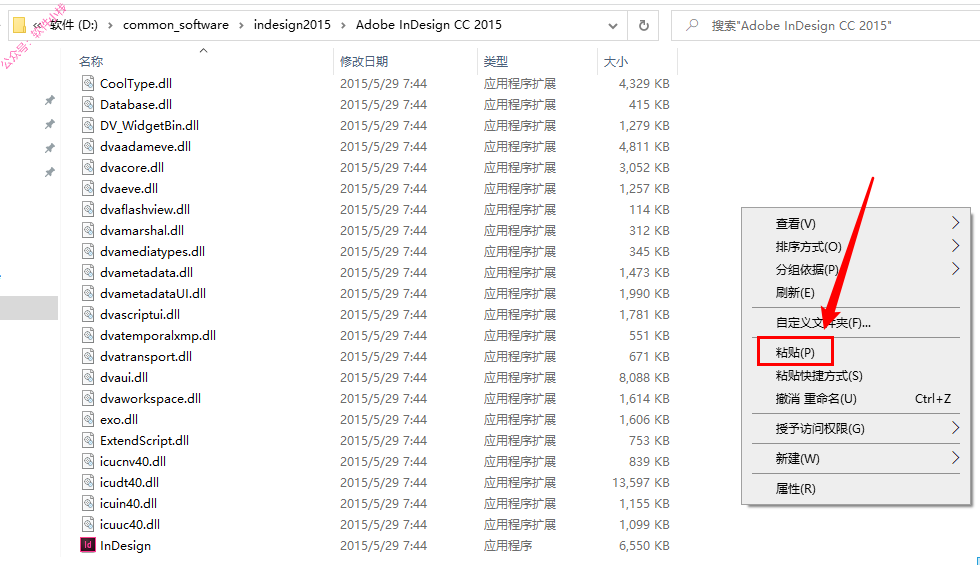
Task: Click the DV_WidgetBin.dll file icon
Action: coord(88,125)
